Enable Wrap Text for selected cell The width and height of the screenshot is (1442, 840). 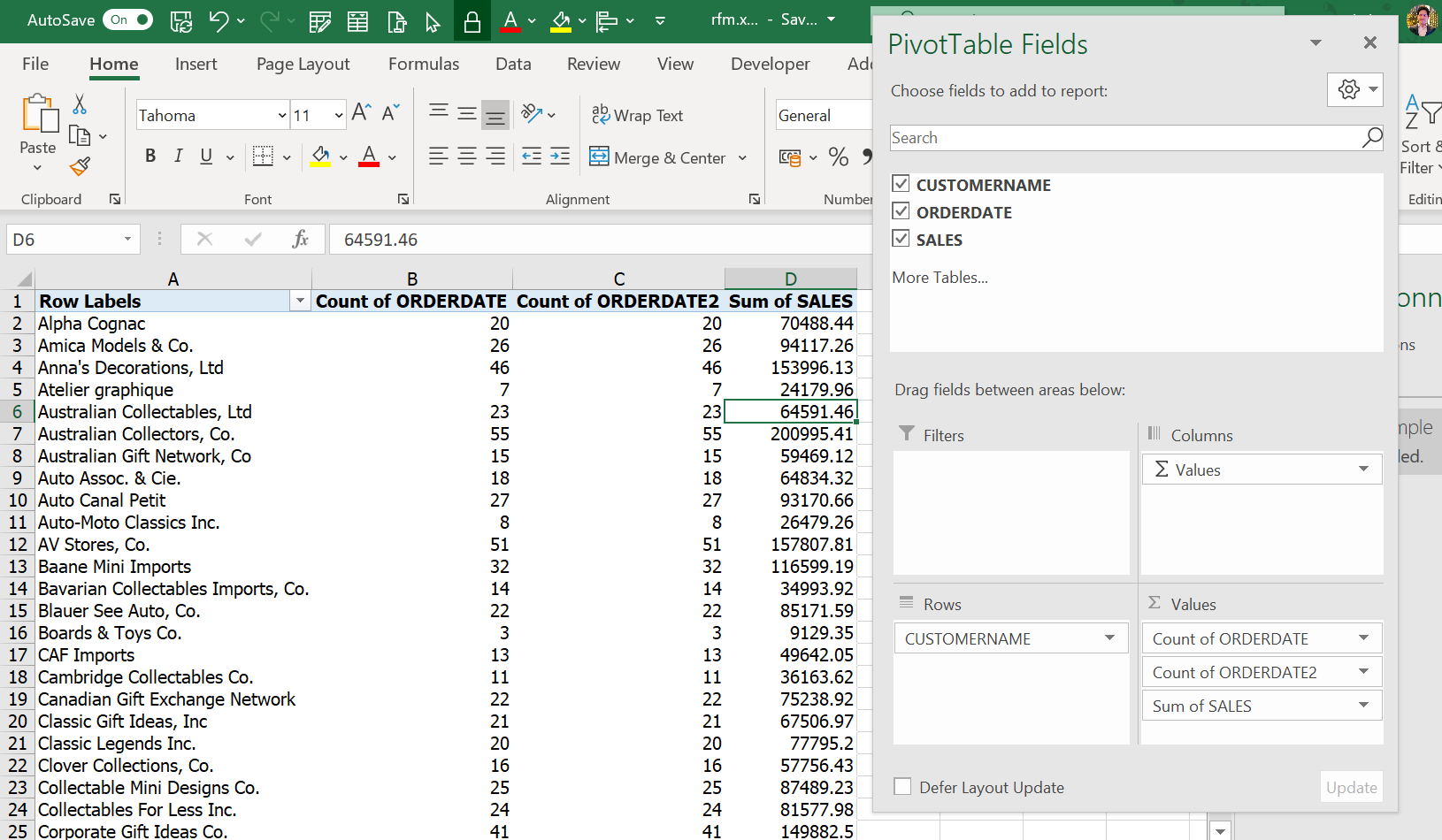(x=638, y=115)
